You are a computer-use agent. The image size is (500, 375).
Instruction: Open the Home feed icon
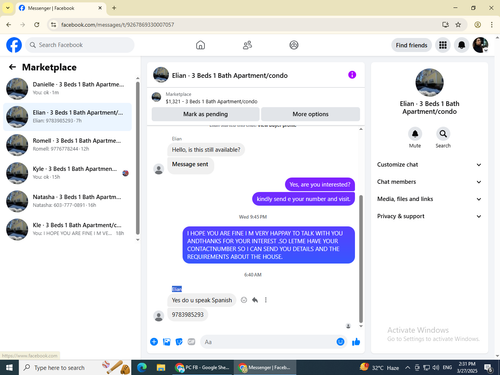click(200, 45)
